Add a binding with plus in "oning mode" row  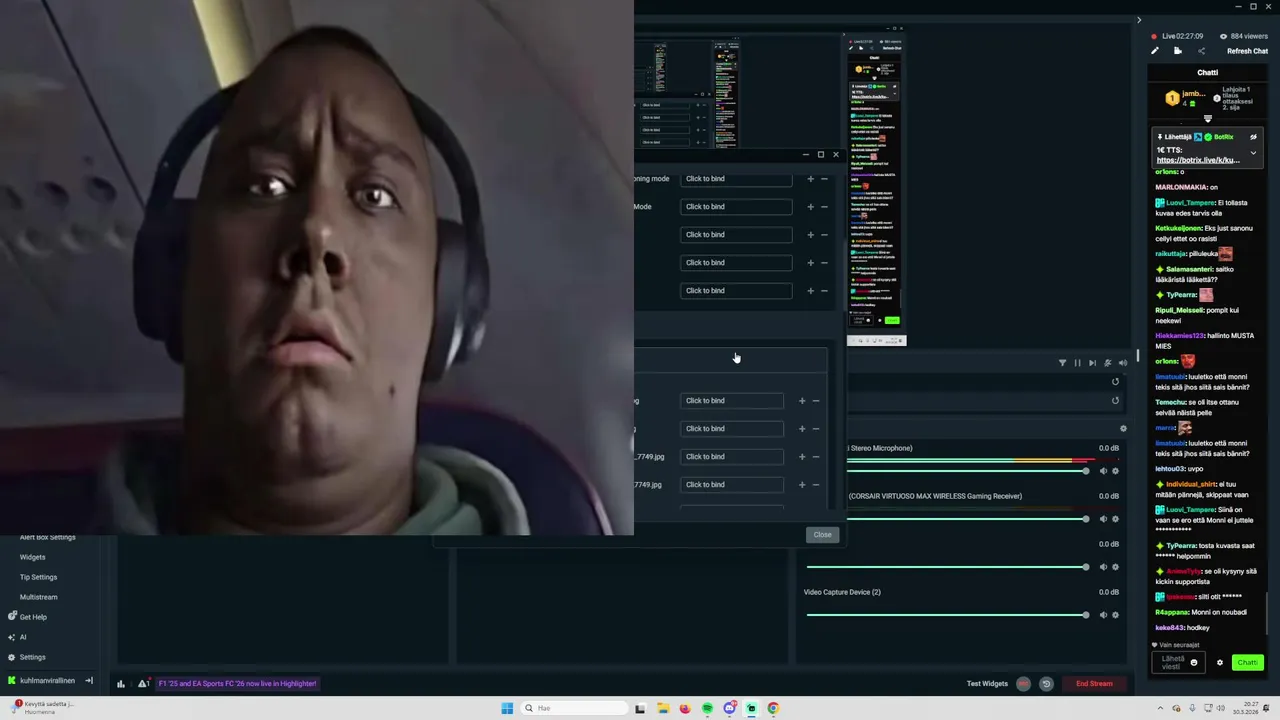point(810,179)
